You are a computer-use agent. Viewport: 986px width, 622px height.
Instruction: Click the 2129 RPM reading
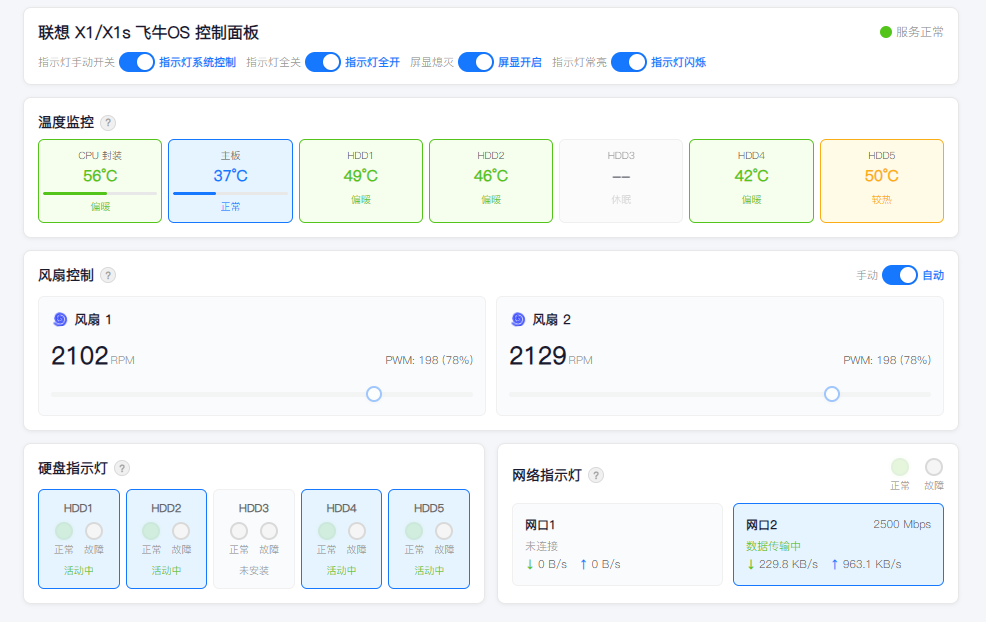pyautogui.click(x=551, y=356)
